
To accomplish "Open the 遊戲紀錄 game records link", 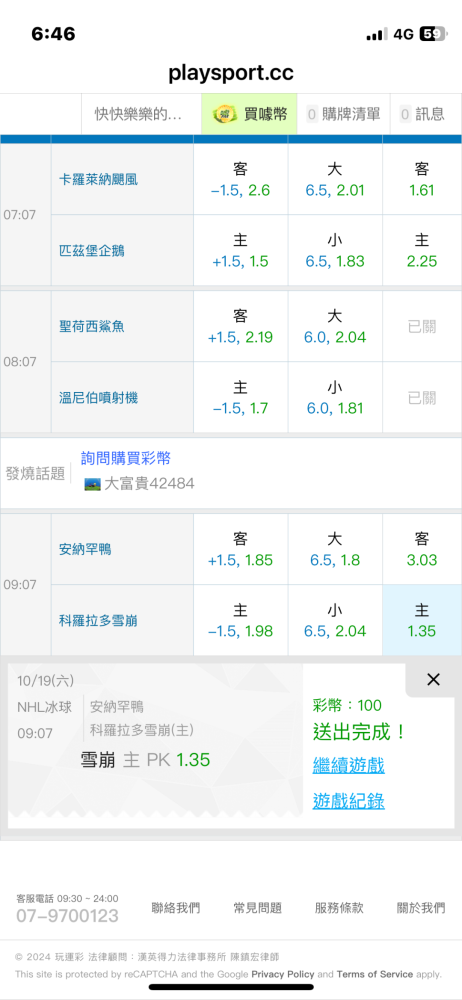I will click(348, 800).
